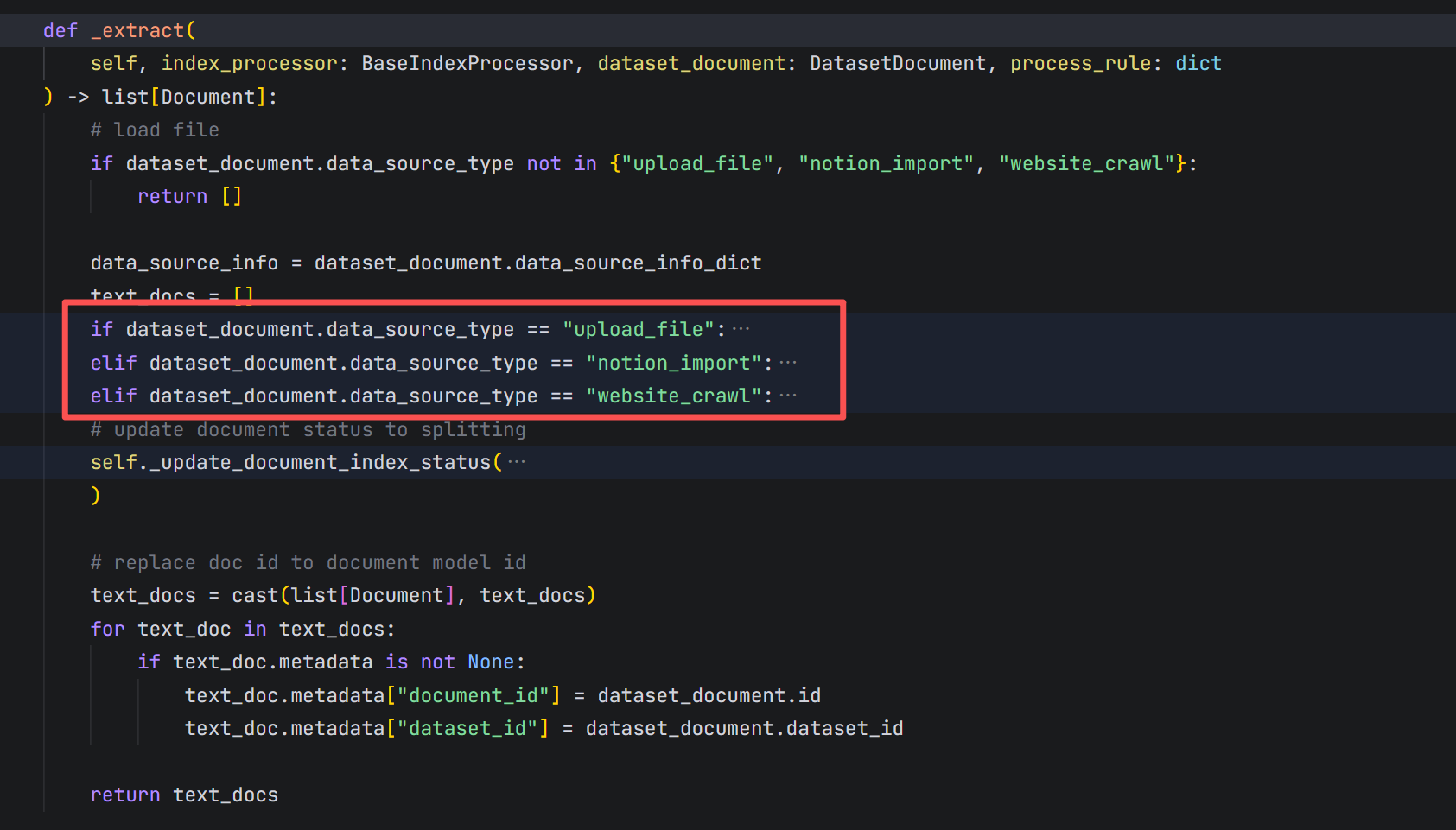
Task: Click the "return []" statement
Action: [x=190, y=196]
